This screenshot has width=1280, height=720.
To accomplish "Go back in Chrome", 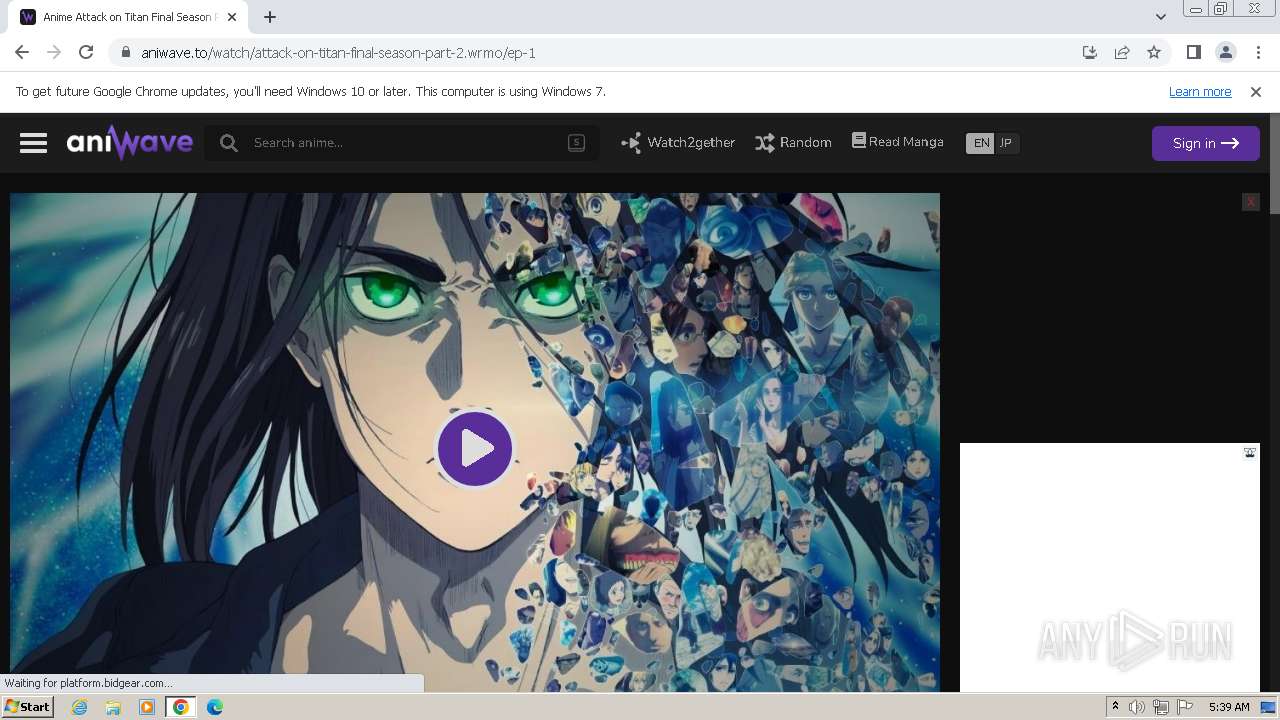I will pos(22,52).
